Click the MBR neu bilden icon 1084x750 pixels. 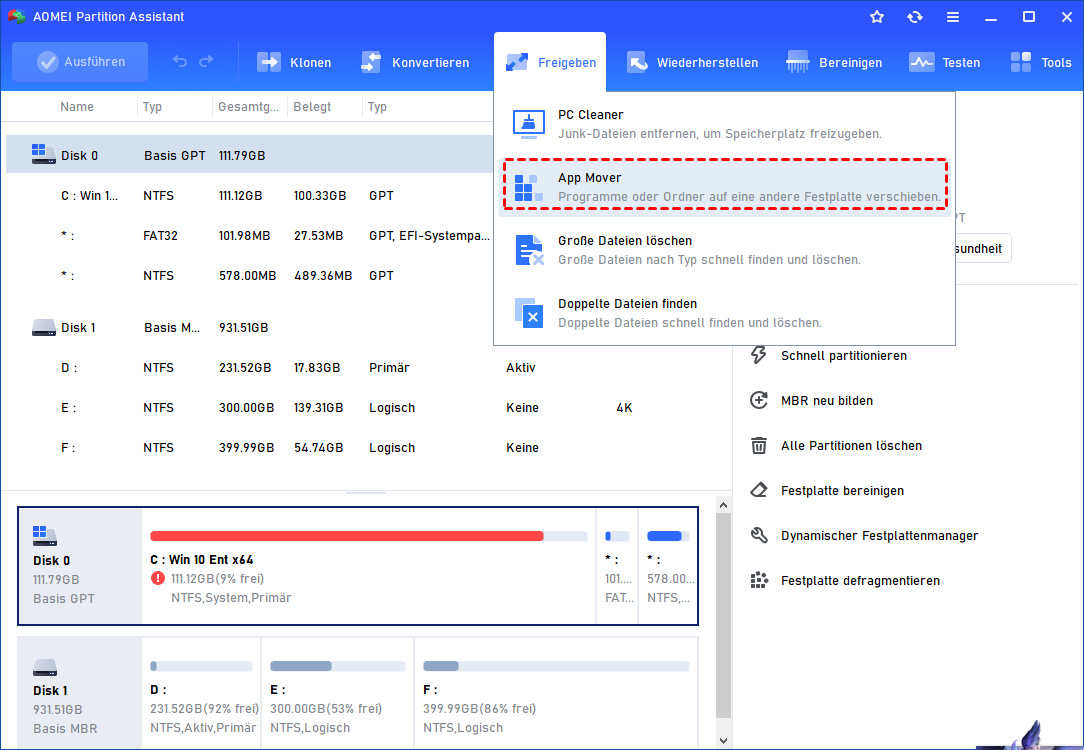(x=759, y=401)
